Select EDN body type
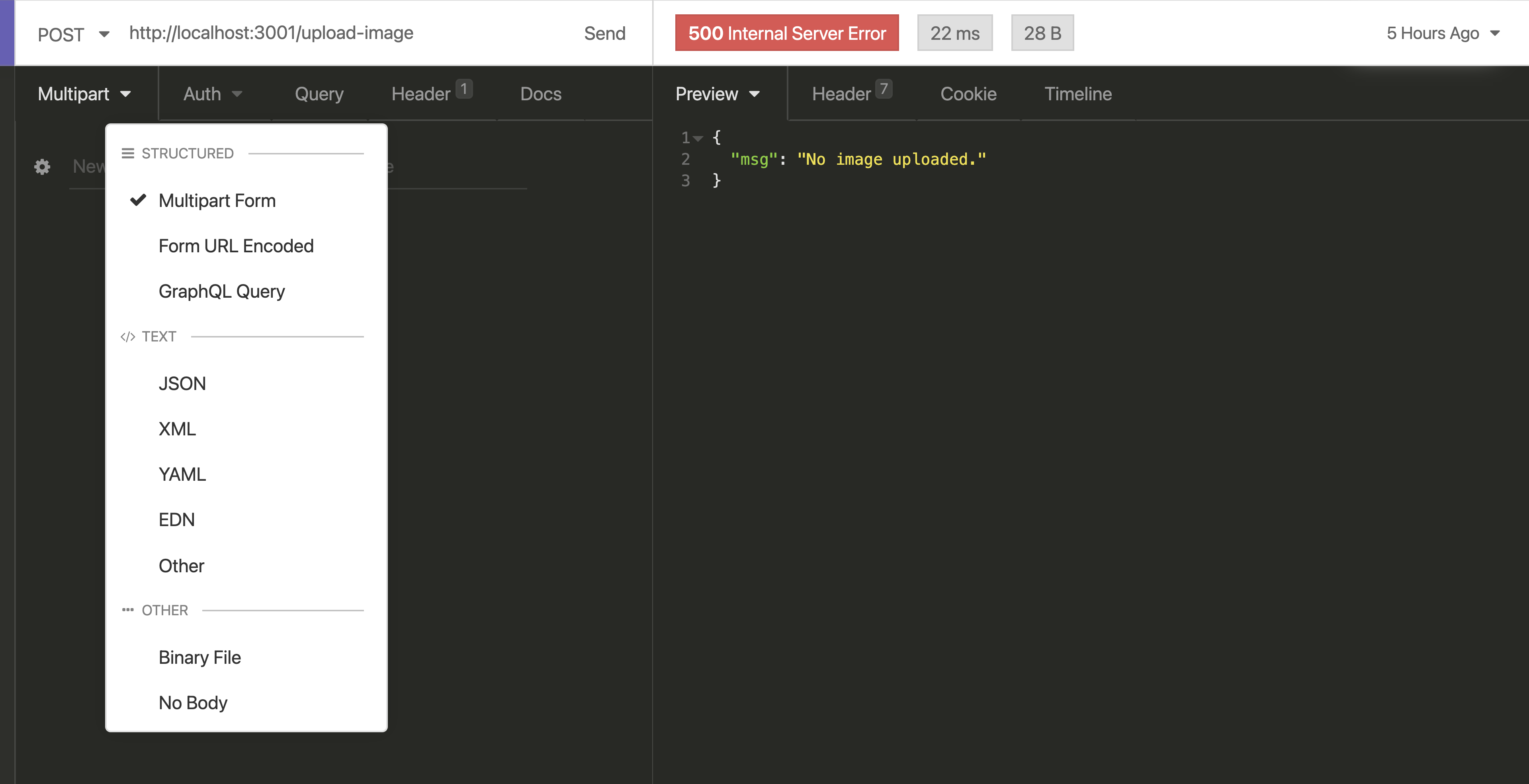 click(x=246, y=519)
